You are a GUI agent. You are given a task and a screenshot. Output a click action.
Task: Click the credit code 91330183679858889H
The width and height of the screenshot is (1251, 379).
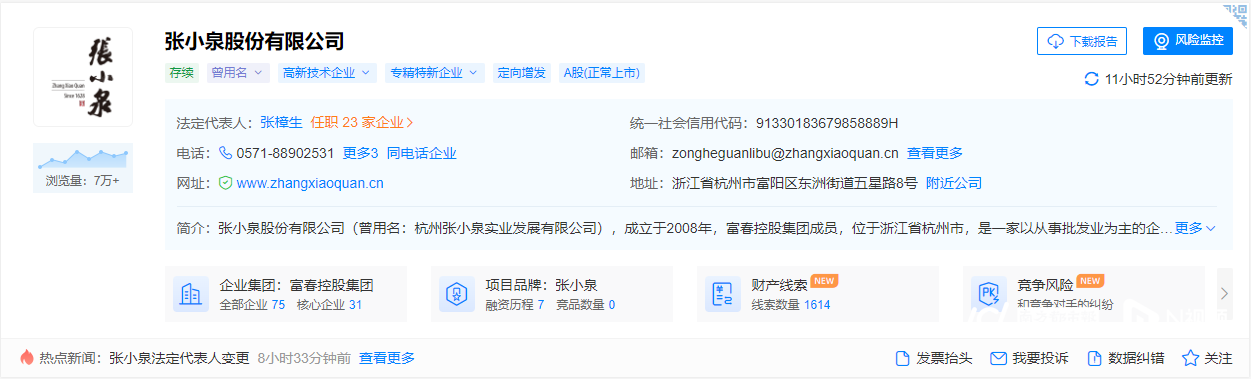point(827,123)
